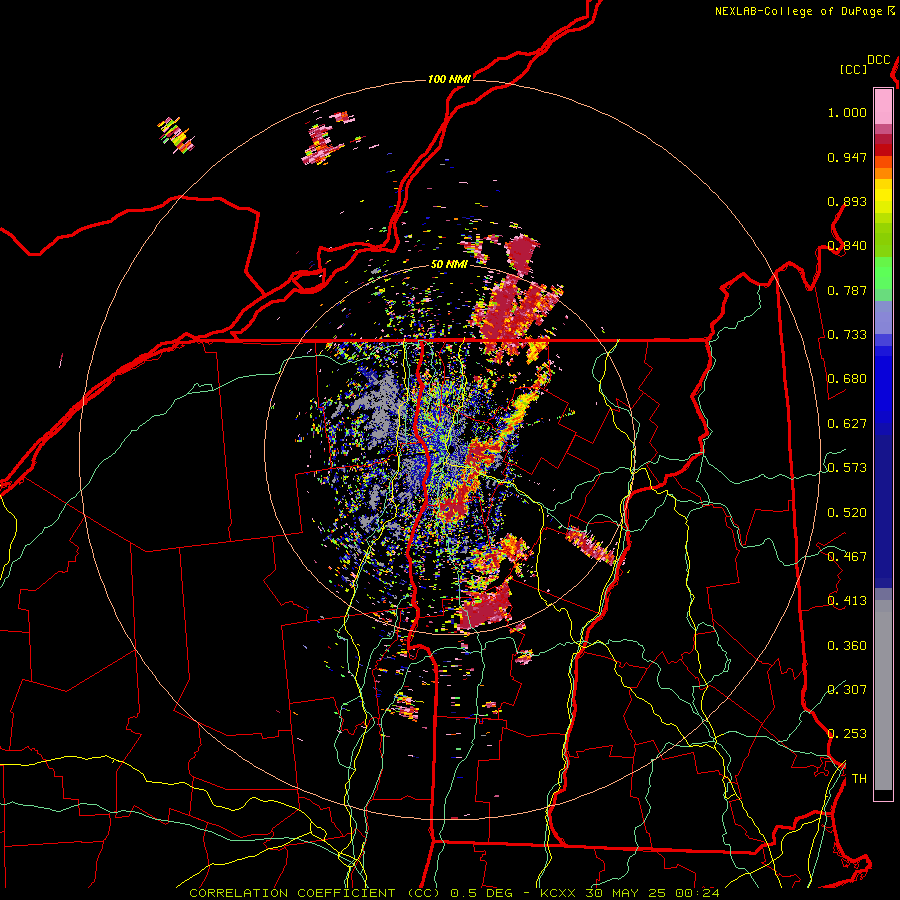Click the 0.467 scale value
The width and height of the screenshot is (900, 900).
pos(847,557)
